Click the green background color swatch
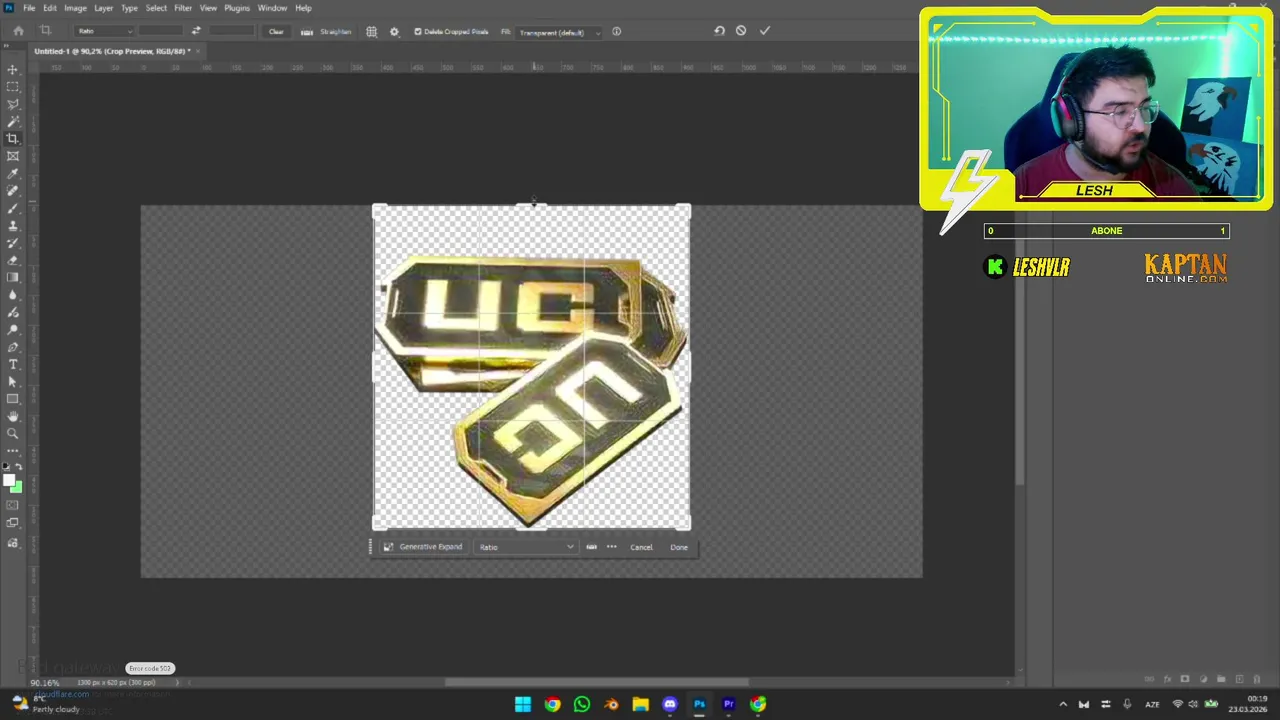Image resolution: width=1280 pixels, height=720 pixels. point(17,489)
